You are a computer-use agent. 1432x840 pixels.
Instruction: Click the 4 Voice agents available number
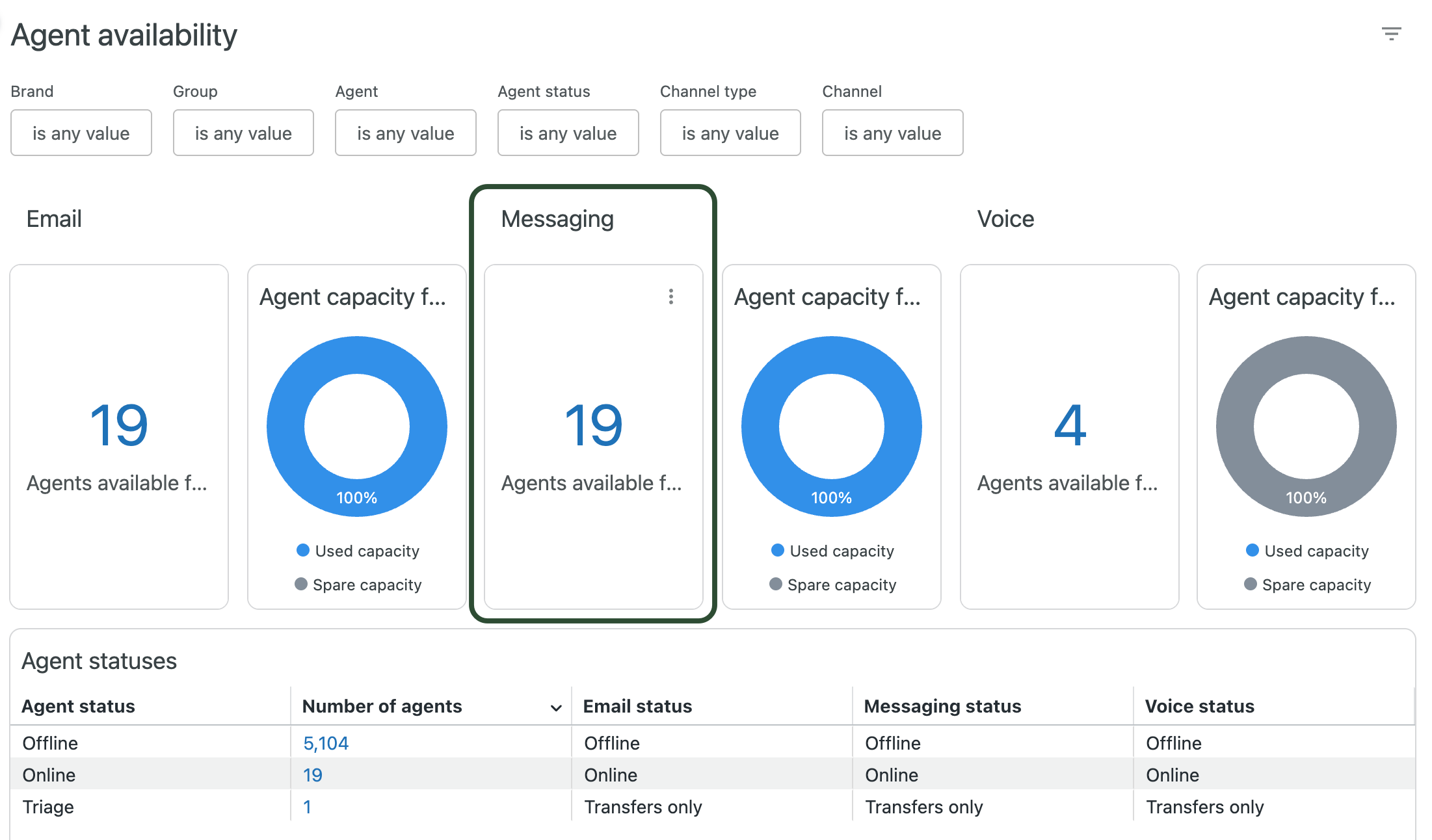click(1070, 425)
